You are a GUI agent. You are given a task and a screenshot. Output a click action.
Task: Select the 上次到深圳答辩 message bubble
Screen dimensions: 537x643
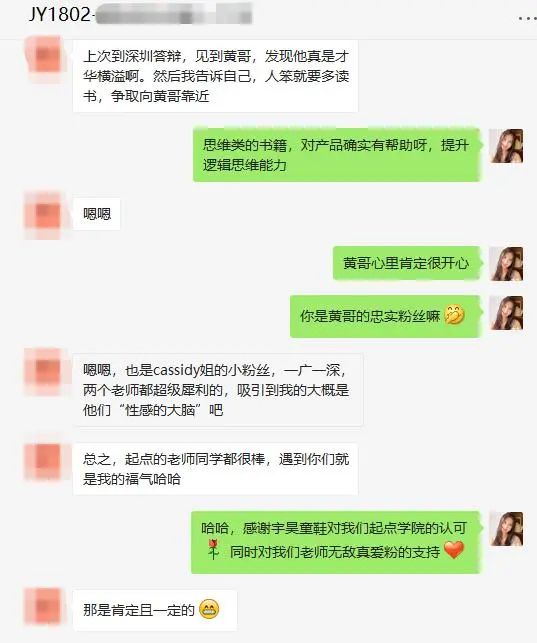215,76
